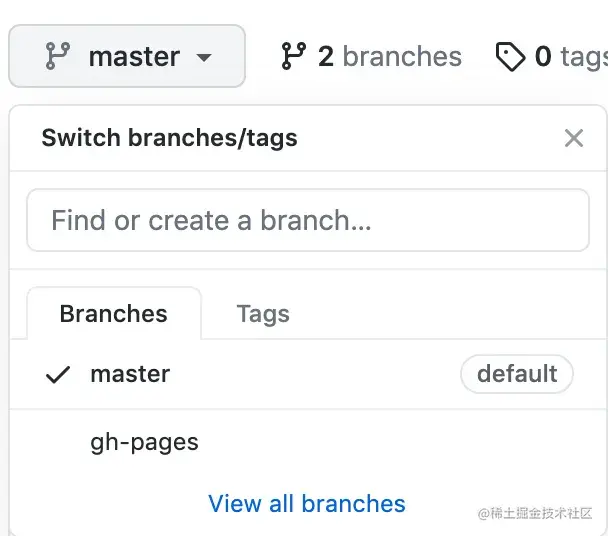The width and height of the screenshot is (608, 536).
Task: Open the master branch selector dropdown
Action: point(127,57)
